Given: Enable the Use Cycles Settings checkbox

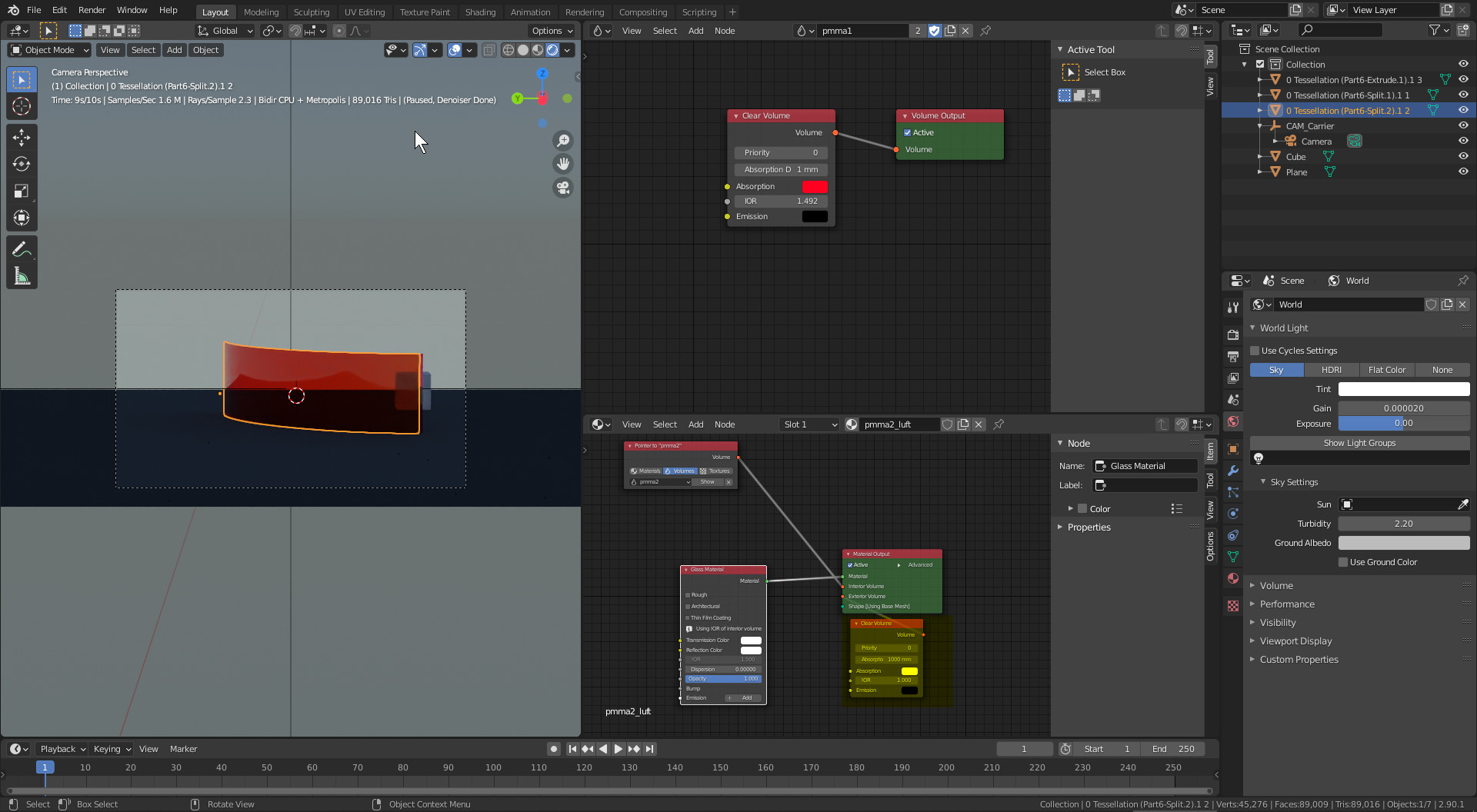Looking at the screenshot, I should click(x=1255, y=351).
